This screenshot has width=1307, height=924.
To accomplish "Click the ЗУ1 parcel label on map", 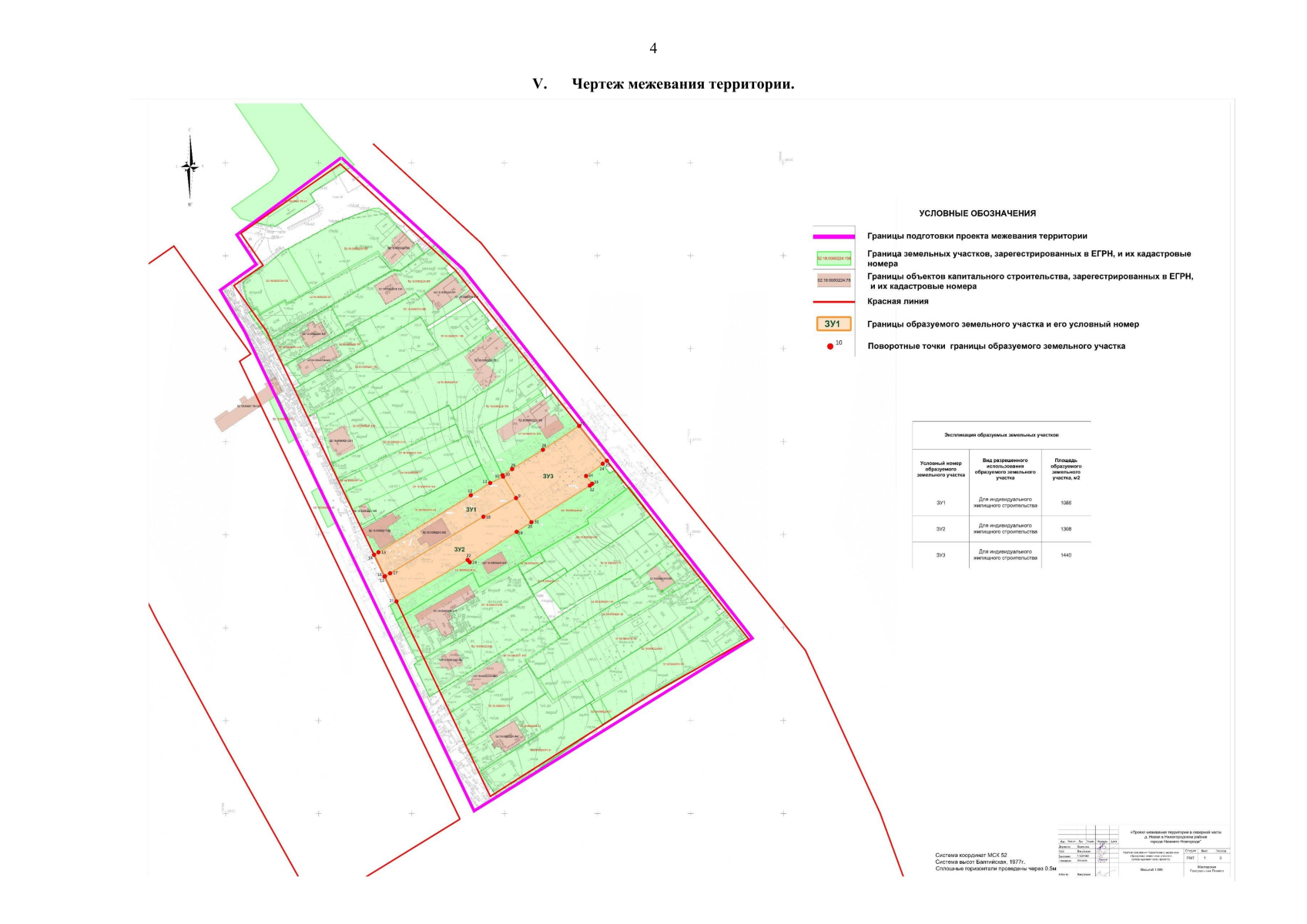I will tap(471, 510).
